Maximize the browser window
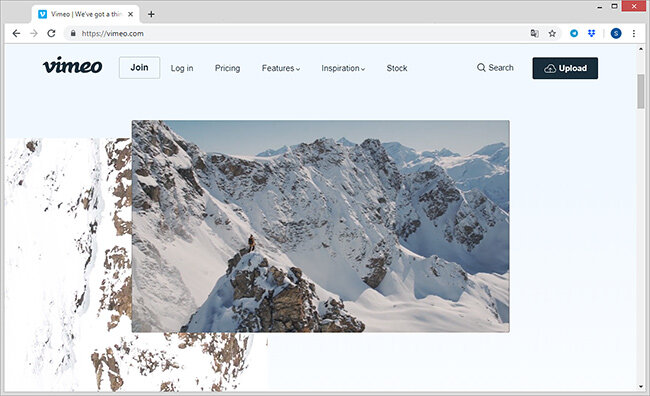This screenshot has width=650, height=396. point(614,6)
